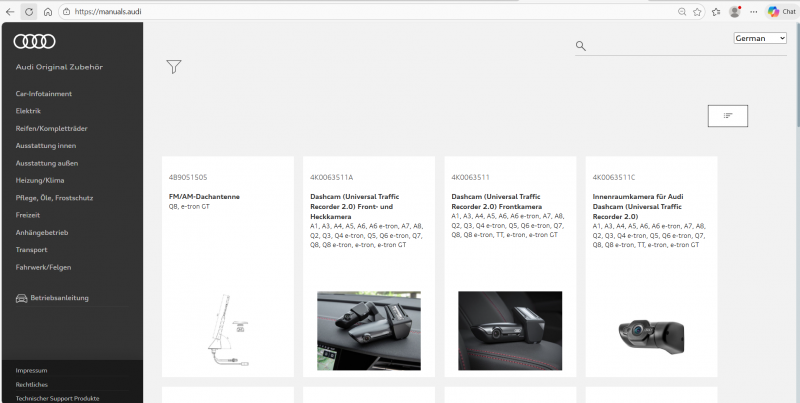This screenshot has width=800, height=403.
Task: Click Frontkamera dashcam photo
Action: point(510,331)
